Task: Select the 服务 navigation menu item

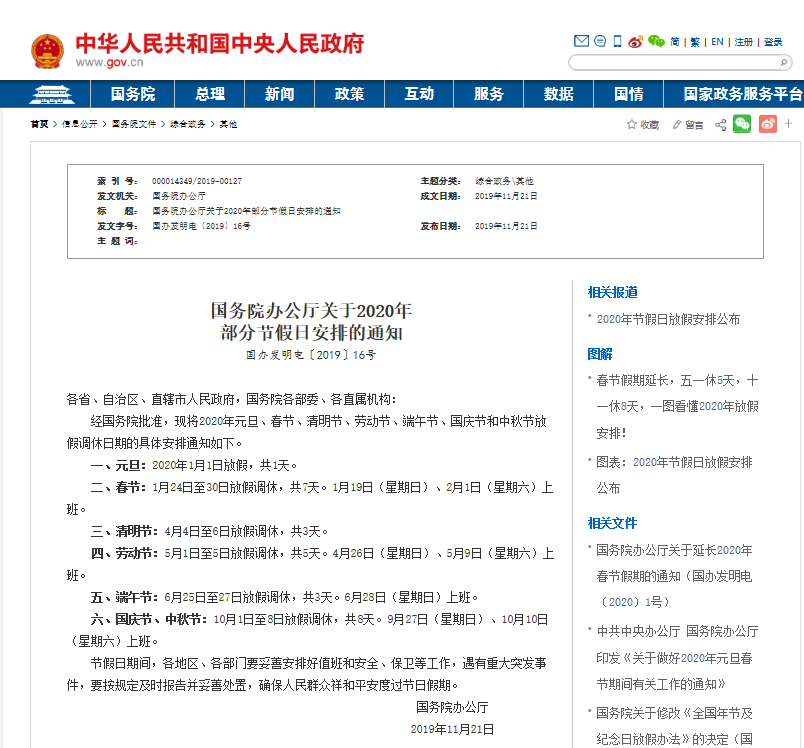Action: (489, 94)
